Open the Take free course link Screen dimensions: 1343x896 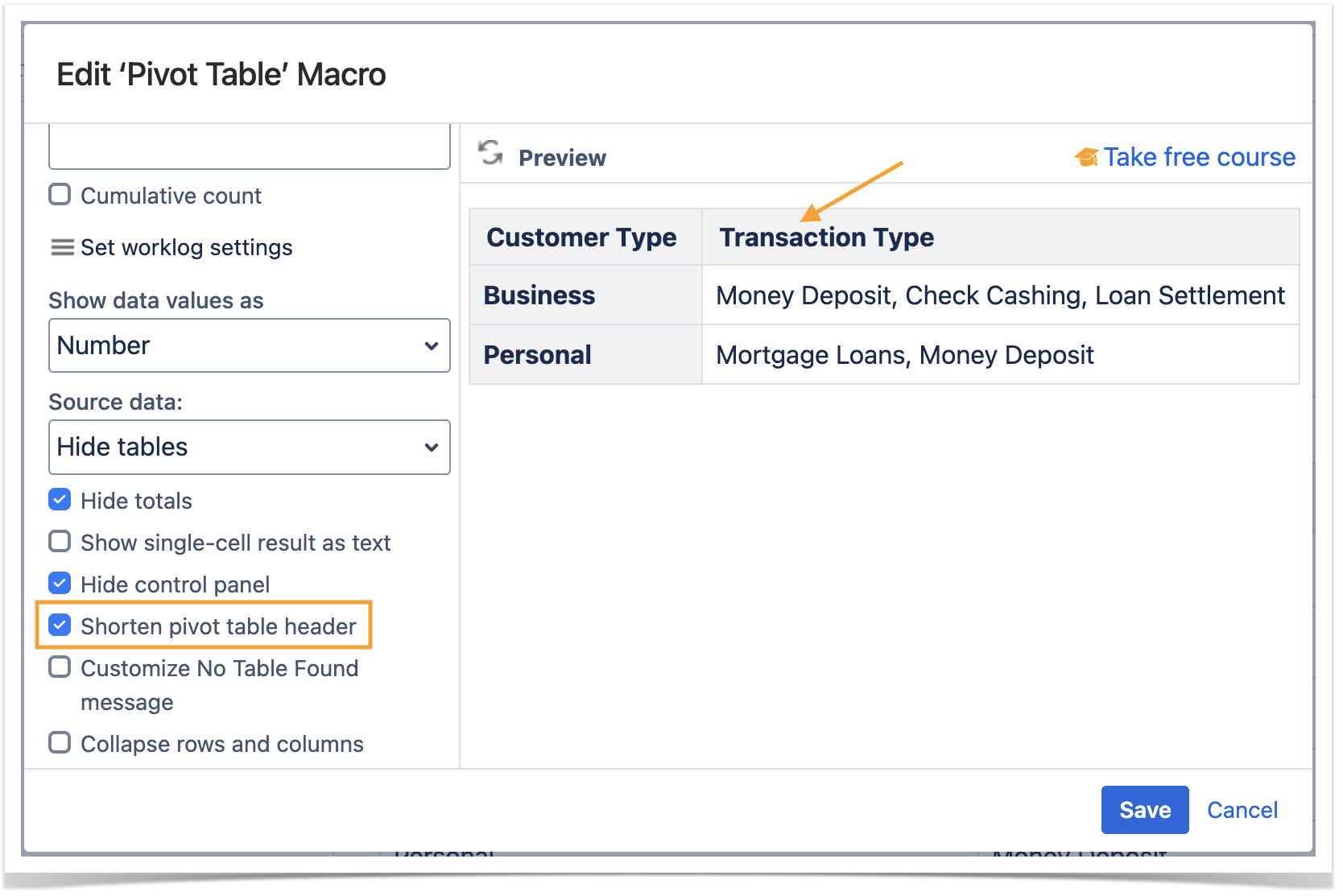[x=1198, y=157]
